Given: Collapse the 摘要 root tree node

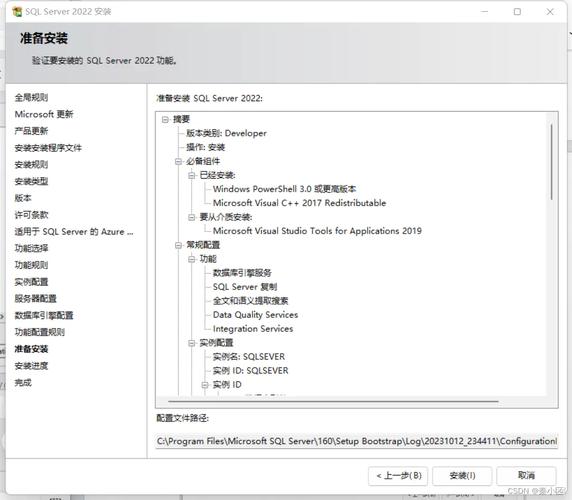Looking at the screenshot, I should (x=165, y=120).
